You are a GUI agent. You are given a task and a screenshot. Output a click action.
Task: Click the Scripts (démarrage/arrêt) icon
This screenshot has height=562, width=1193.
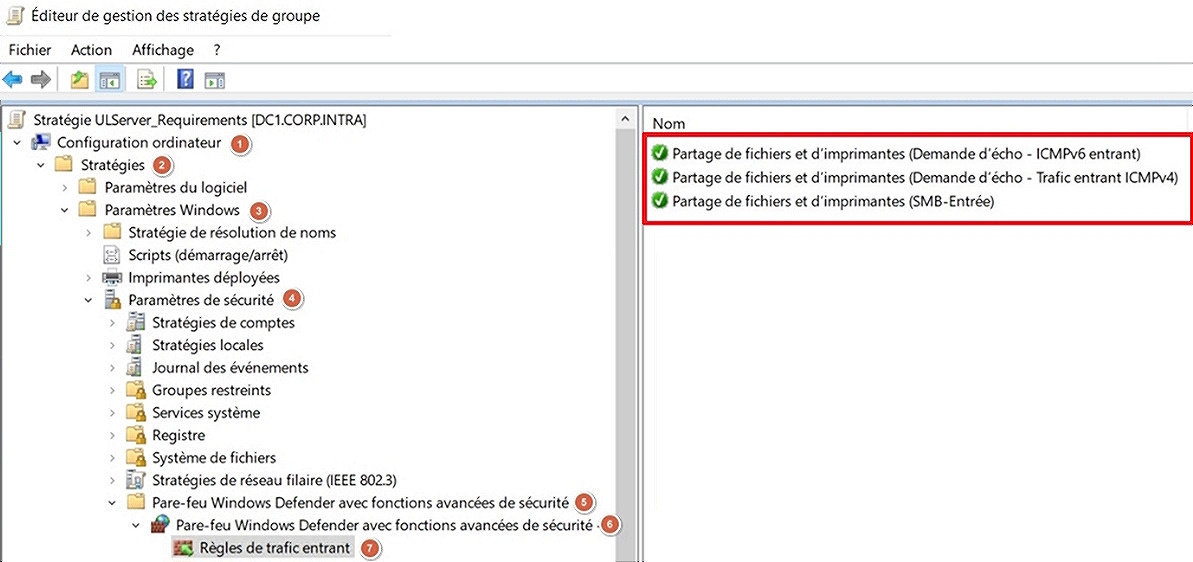[113, 255]
